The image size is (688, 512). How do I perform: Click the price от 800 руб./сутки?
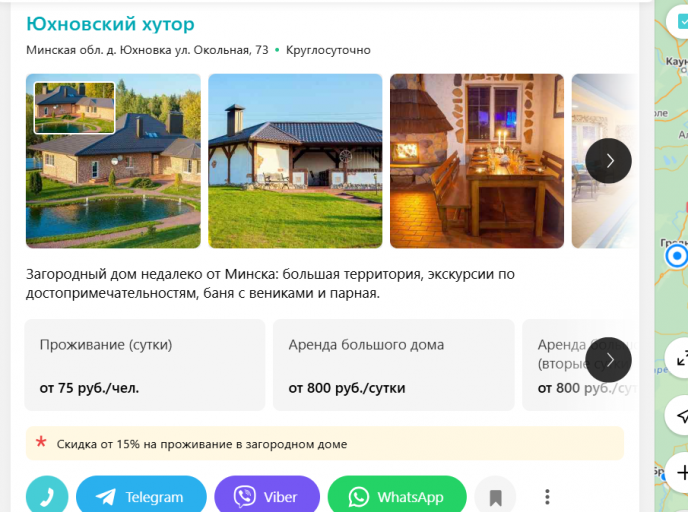(x=347, y=388)
